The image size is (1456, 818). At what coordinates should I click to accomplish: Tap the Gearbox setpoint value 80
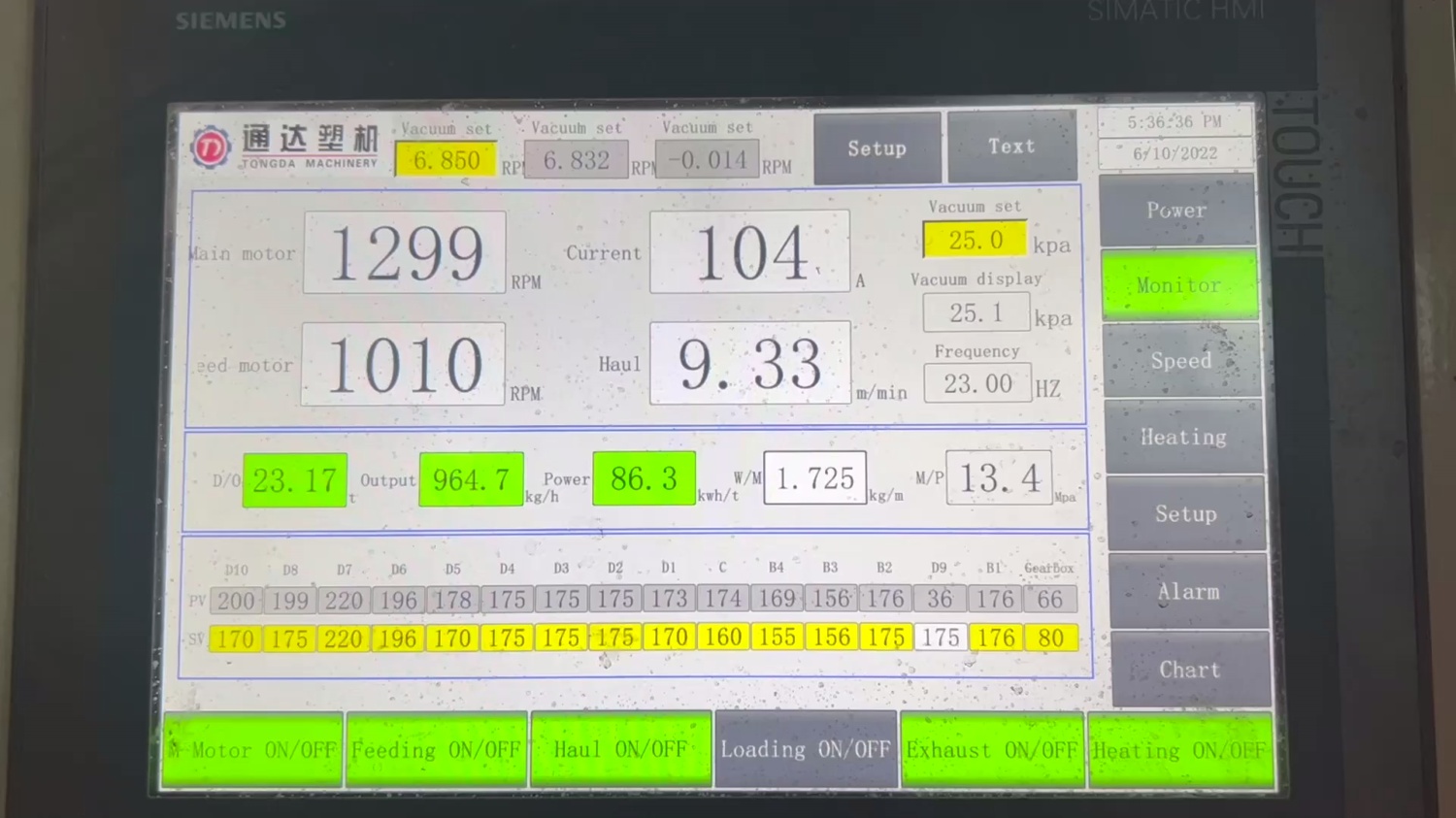pos(1050,638)
